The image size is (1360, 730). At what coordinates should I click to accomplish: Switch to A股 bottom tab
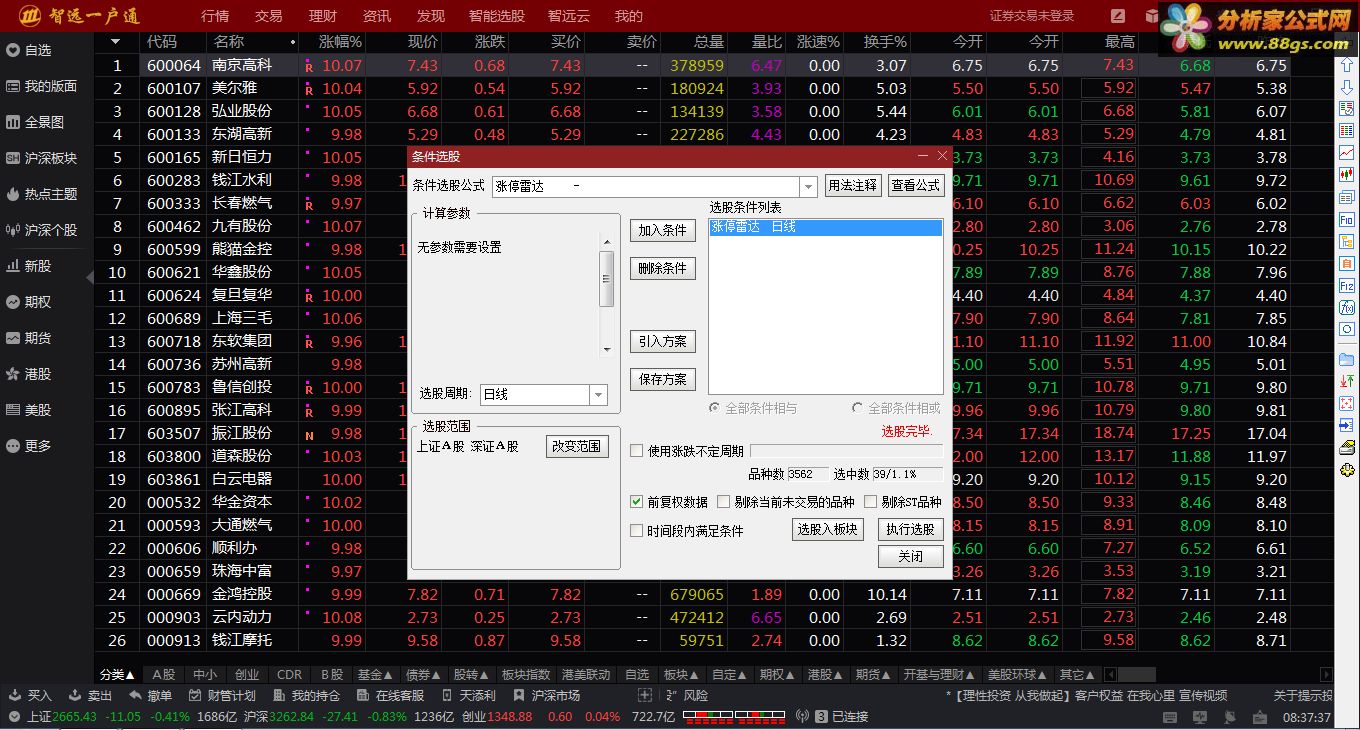(164, 675)
